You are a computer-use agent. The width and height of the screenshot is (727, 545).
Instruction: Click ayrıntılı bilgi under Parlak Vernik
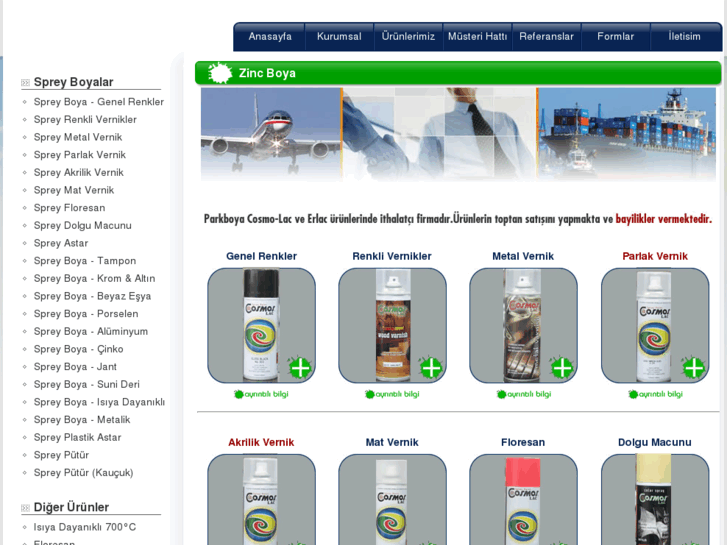click(x=655, y=394)
